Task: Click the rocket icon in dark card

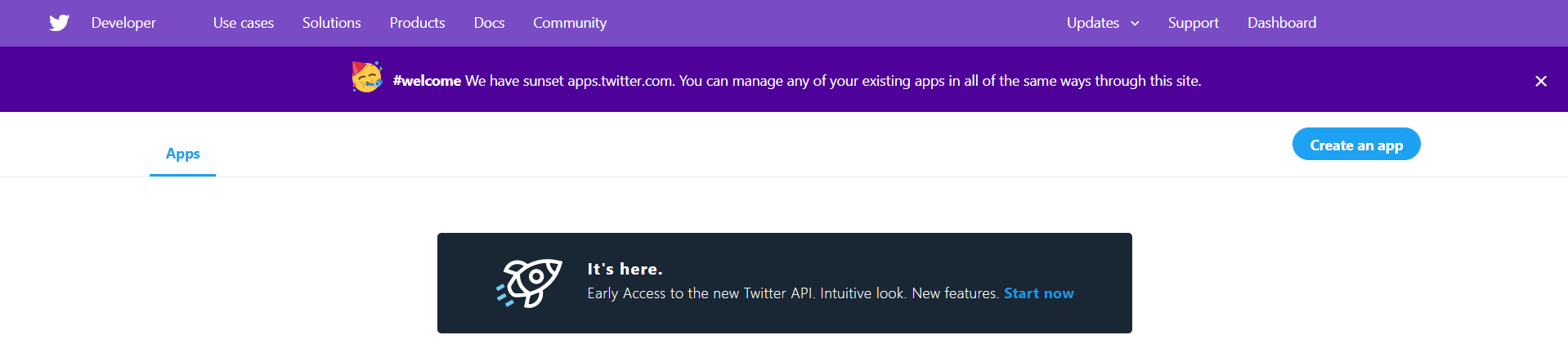Action: click(x=530, y=283)
